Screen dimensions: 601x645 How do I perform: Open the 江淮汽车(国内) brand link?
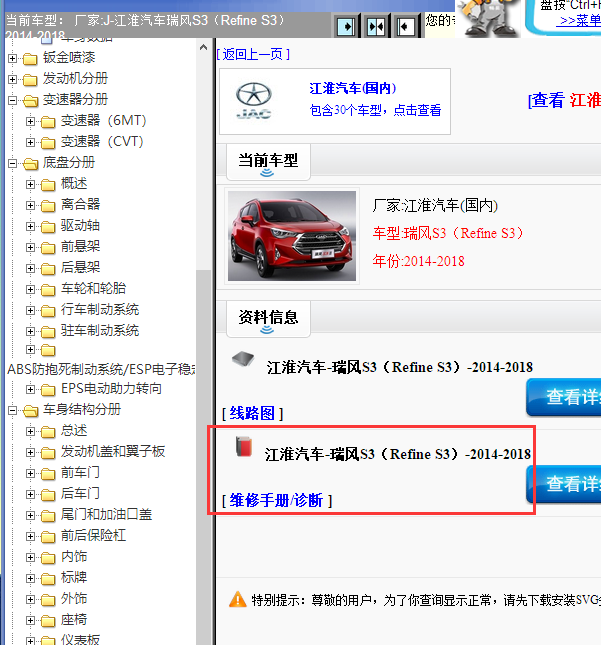click(x=353, y=88)
